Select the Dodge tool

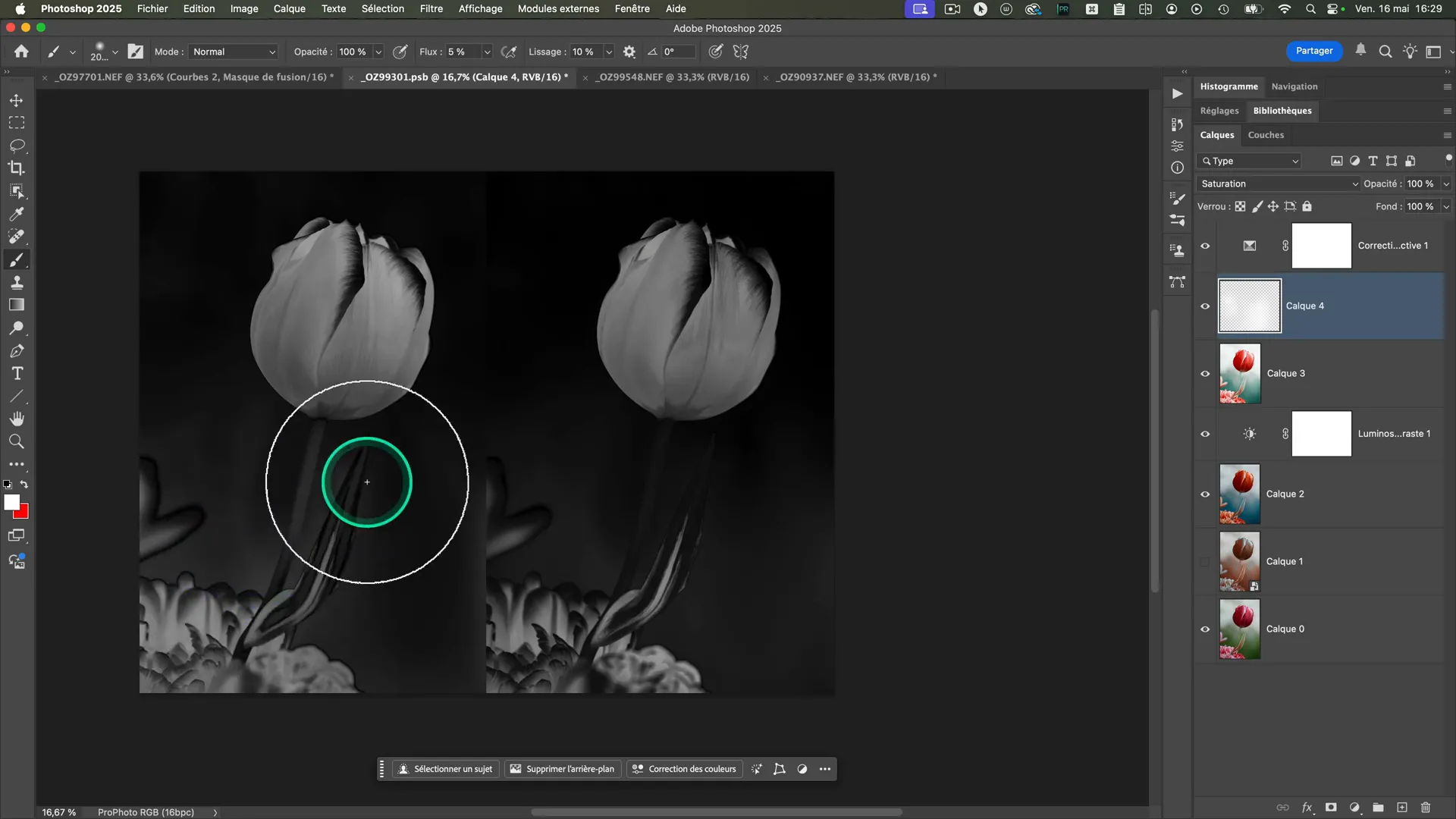pyautogui.click(x=16, y=328)
